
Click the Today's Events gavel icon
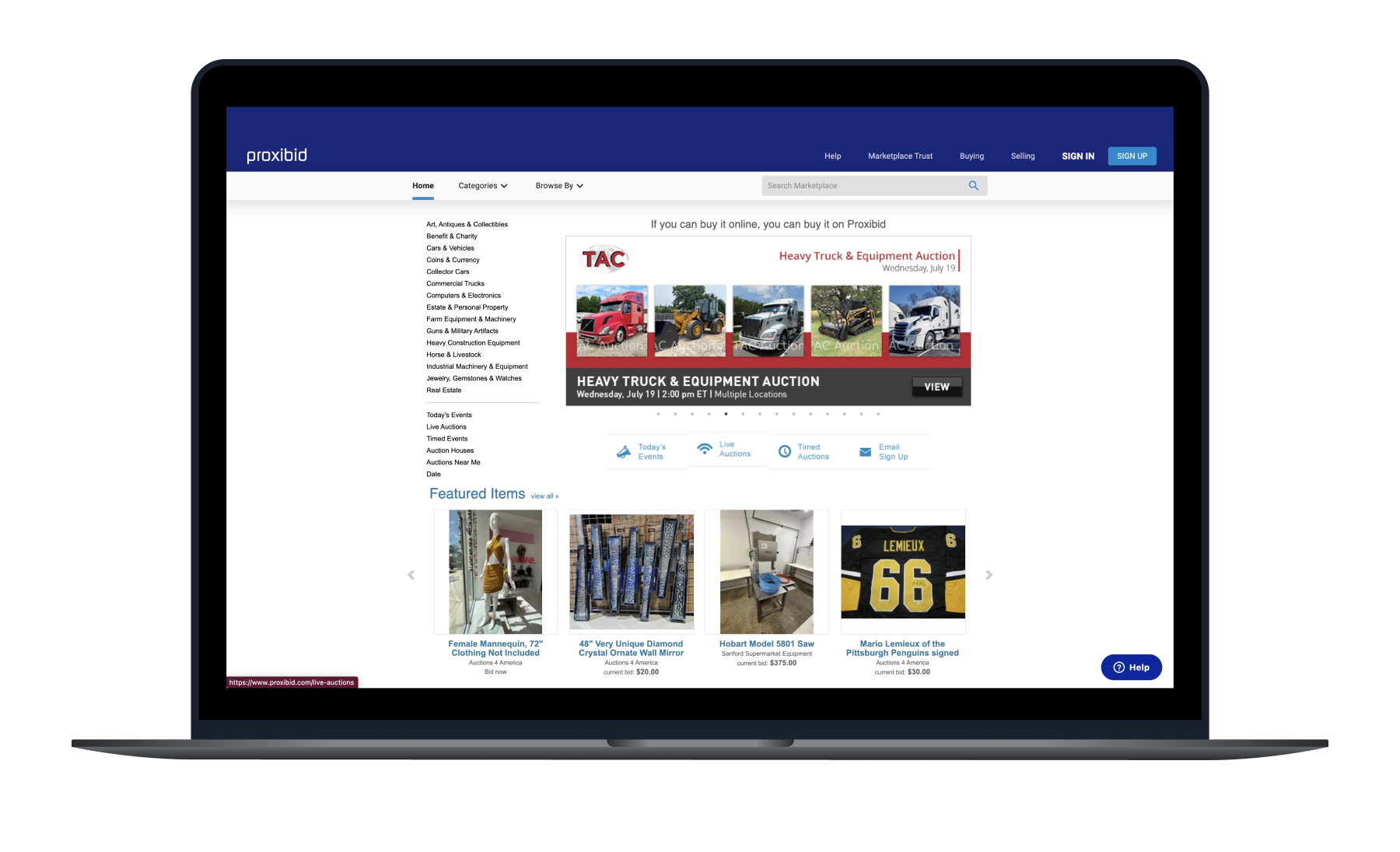point(624,451)
